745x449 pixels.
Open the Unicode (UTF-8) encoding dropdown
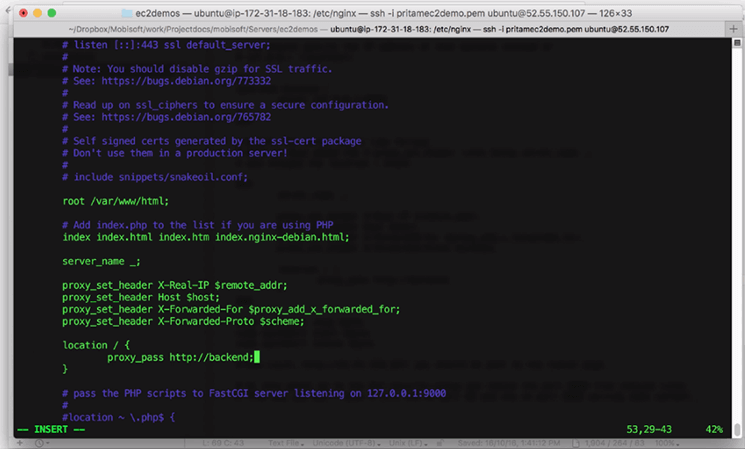point(346,443)
